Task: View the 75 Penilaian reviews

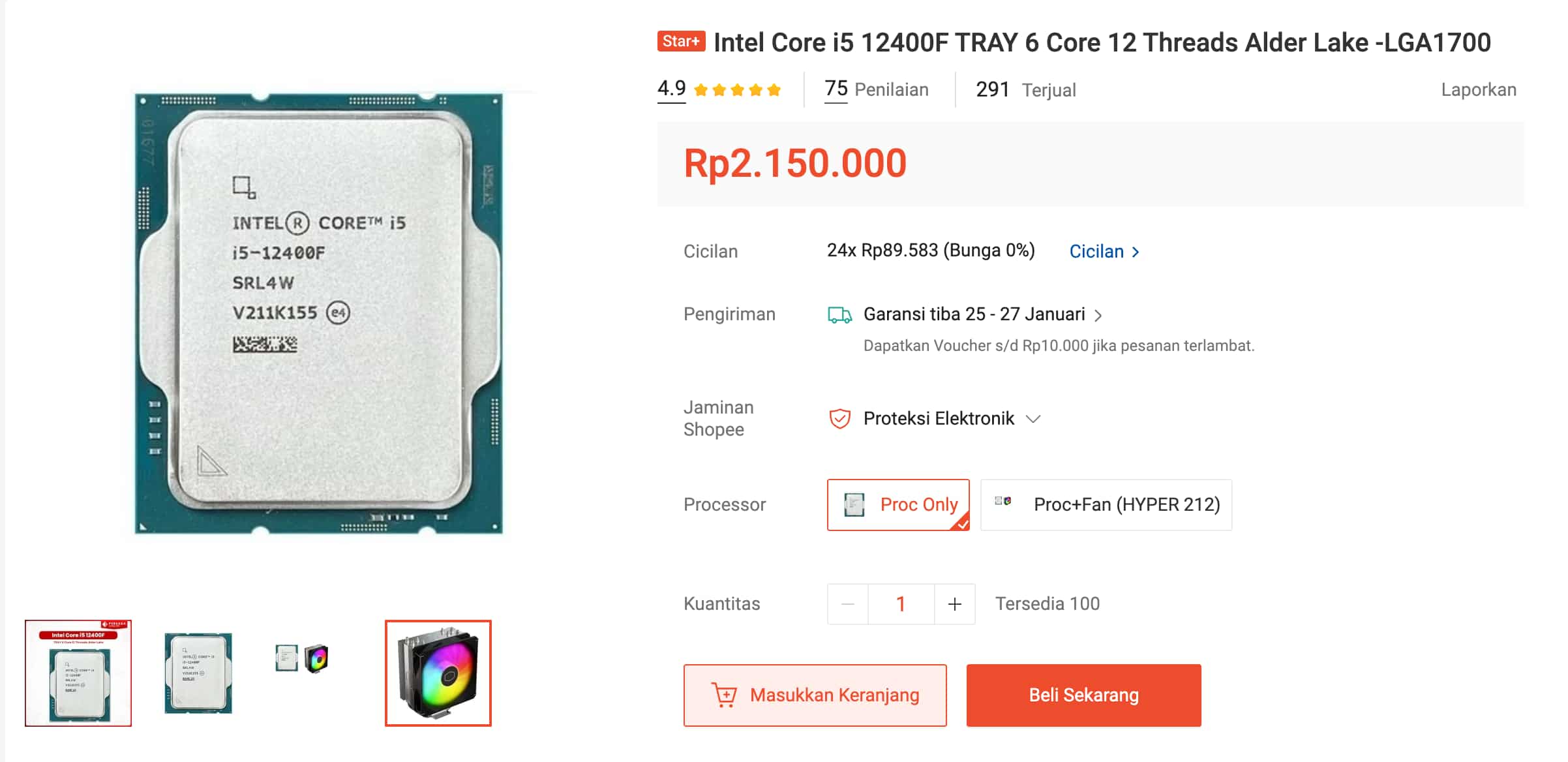Action: click(x=876, y=89)
